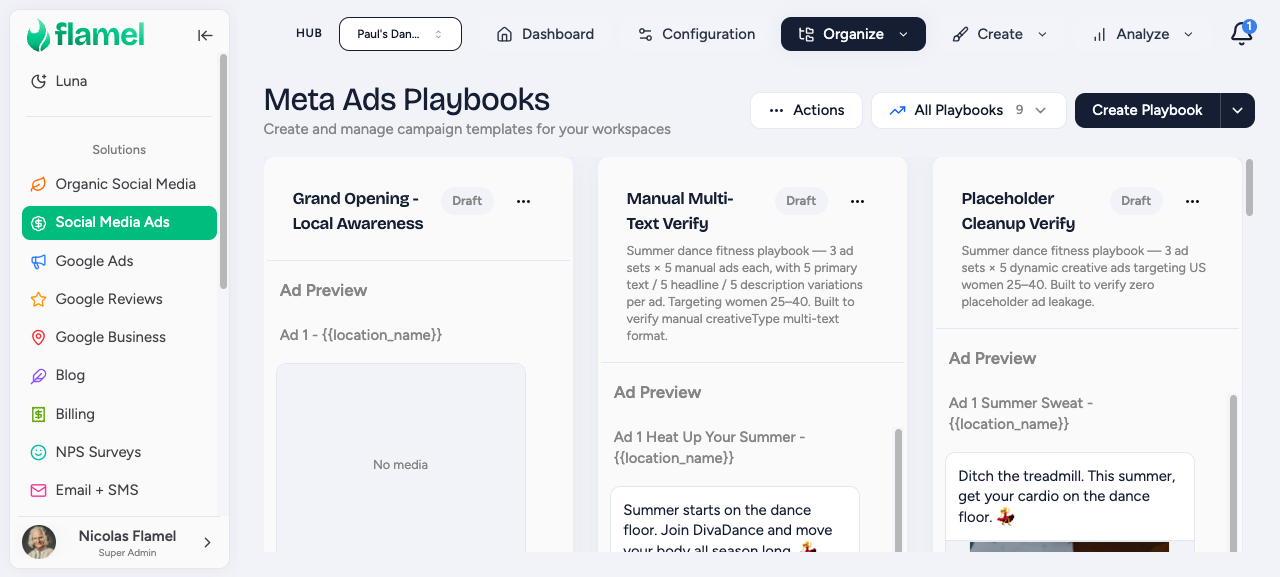Click the Create Playbook button

1147,110
